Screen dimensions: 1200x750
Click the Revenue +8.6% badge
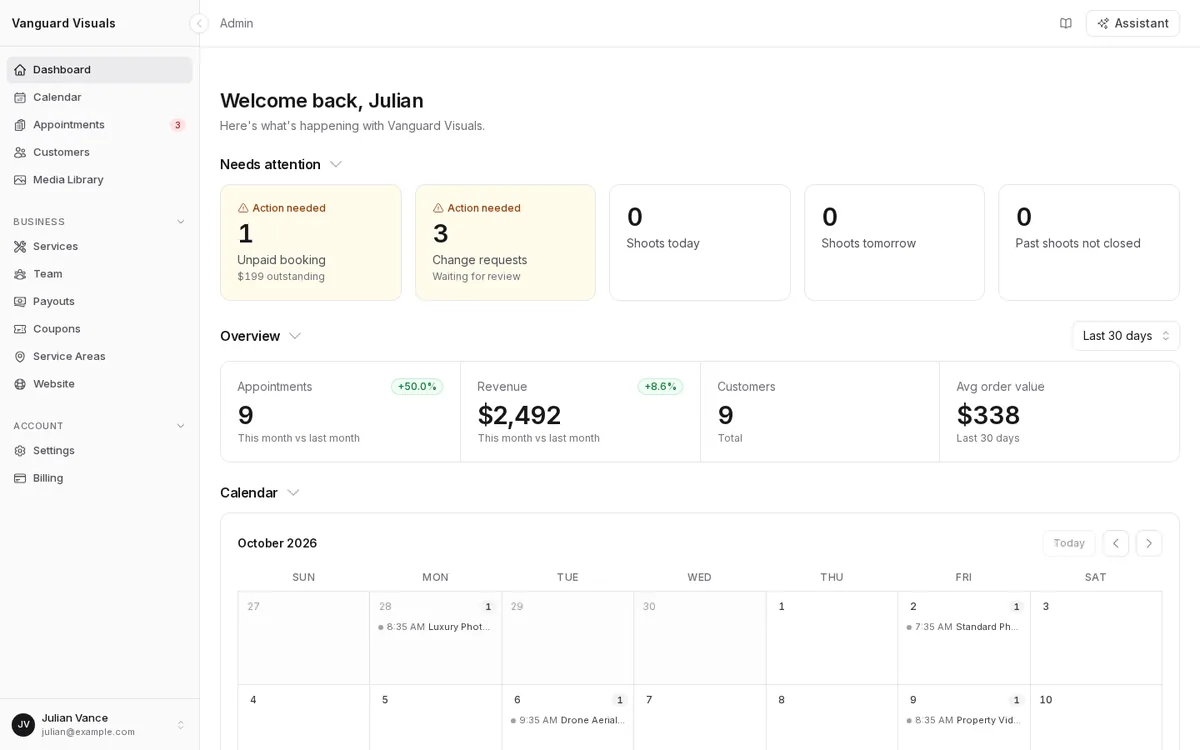pyautogui.click(x=660, y=387)
